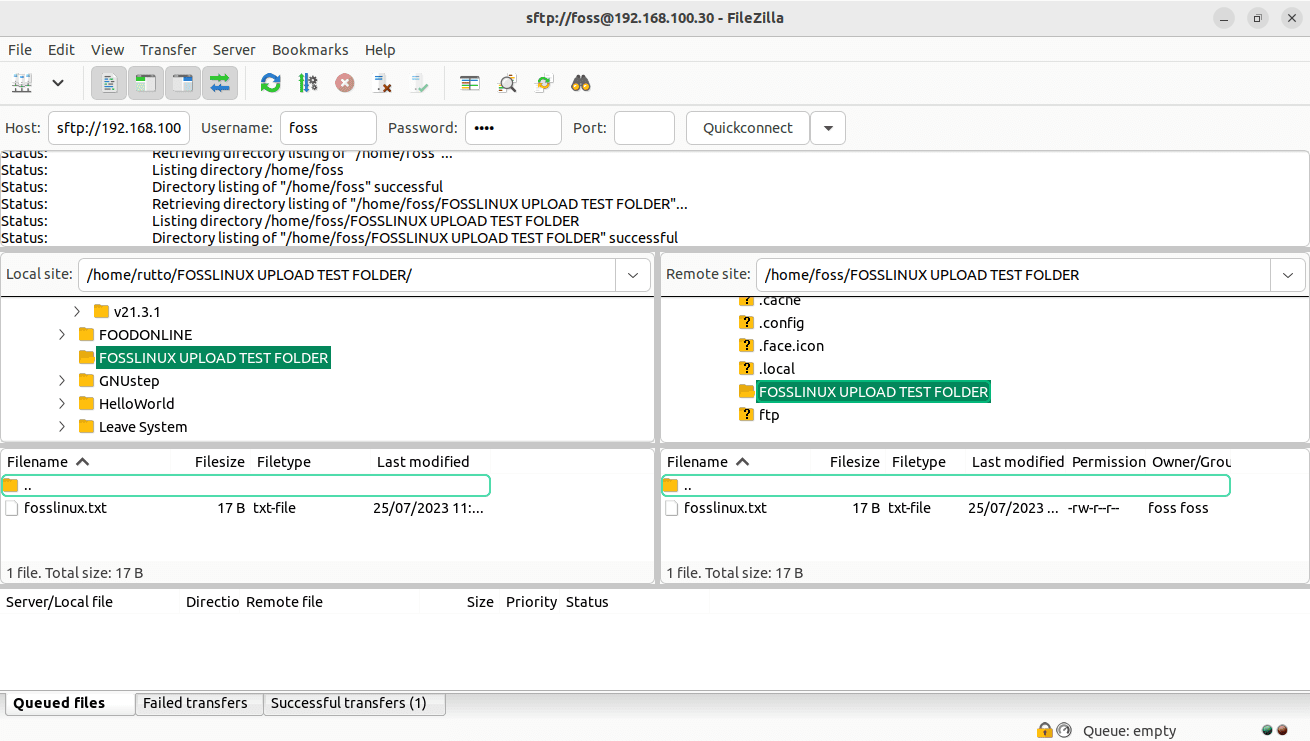Open the Transfer menu
1310x741 pixels.
point(168,49)
